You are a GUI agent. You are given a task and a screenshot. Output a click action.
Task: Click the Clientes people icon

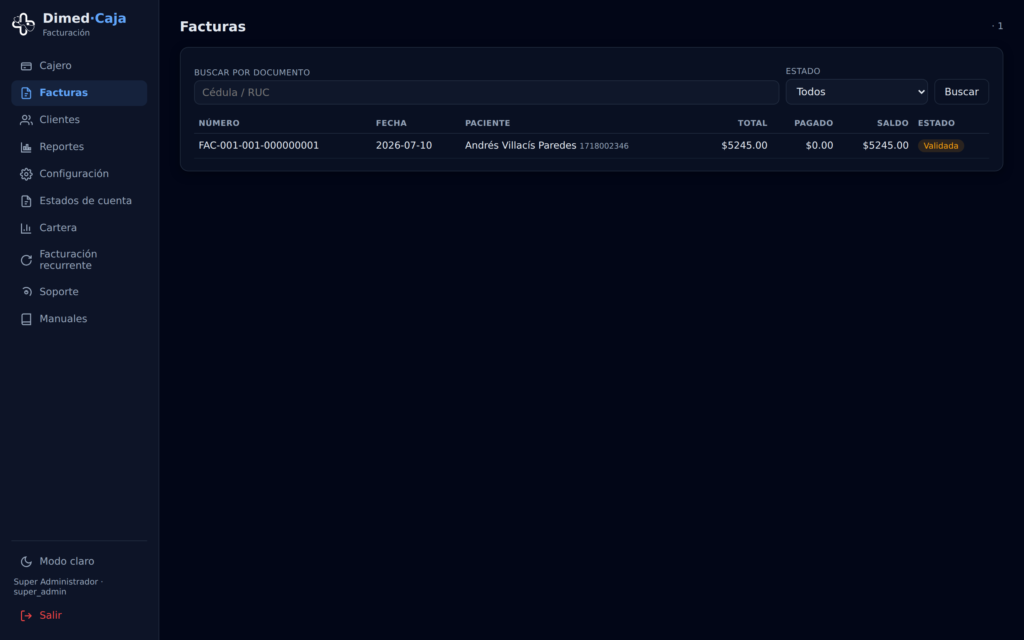26,120
